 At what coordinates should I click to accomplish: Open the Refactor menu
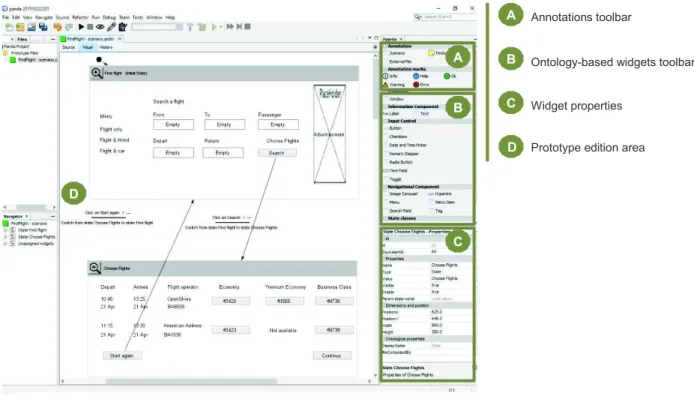coord(80,17)
